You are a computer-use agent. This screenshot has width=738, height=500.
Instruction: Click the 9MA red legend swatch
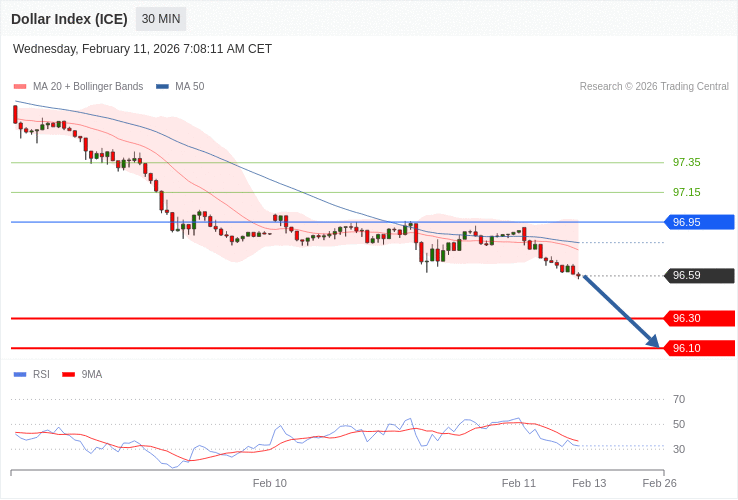coord(69,375)
